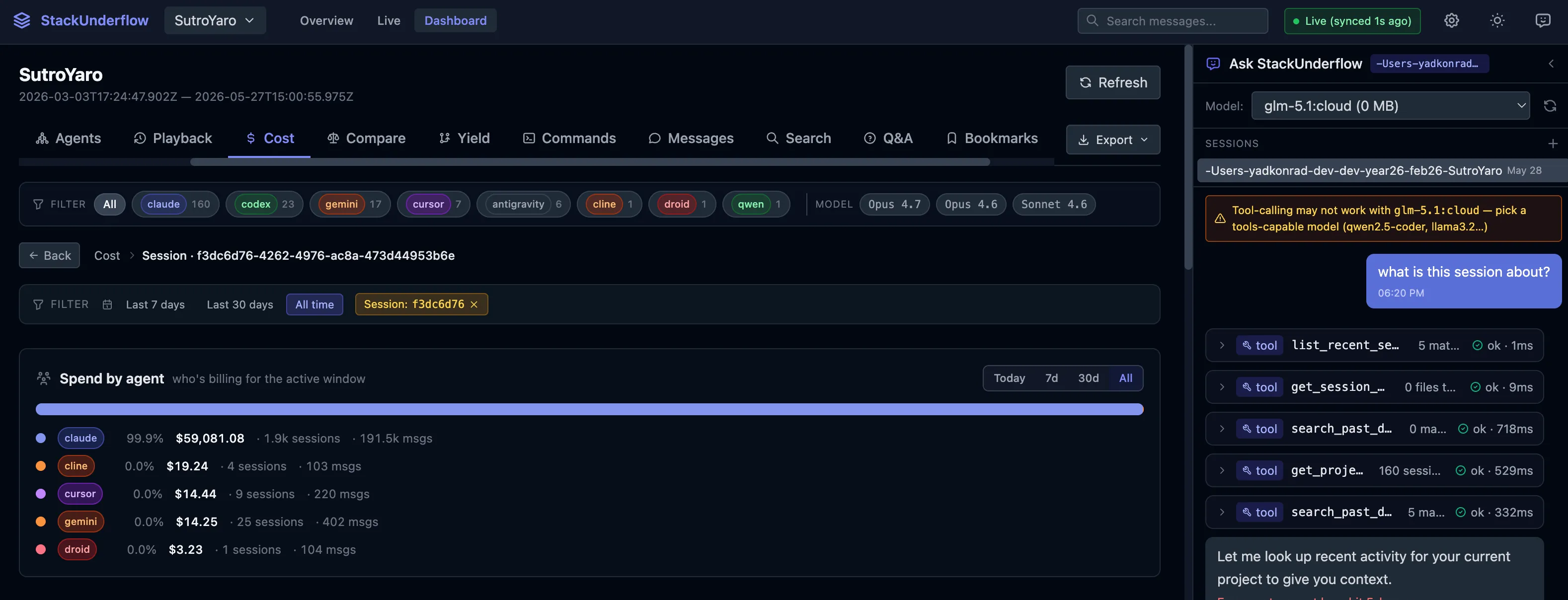The image size is (1568, 600).
Task: Toggle light/dark theme with the sun icon
Action: [1497, 21]
